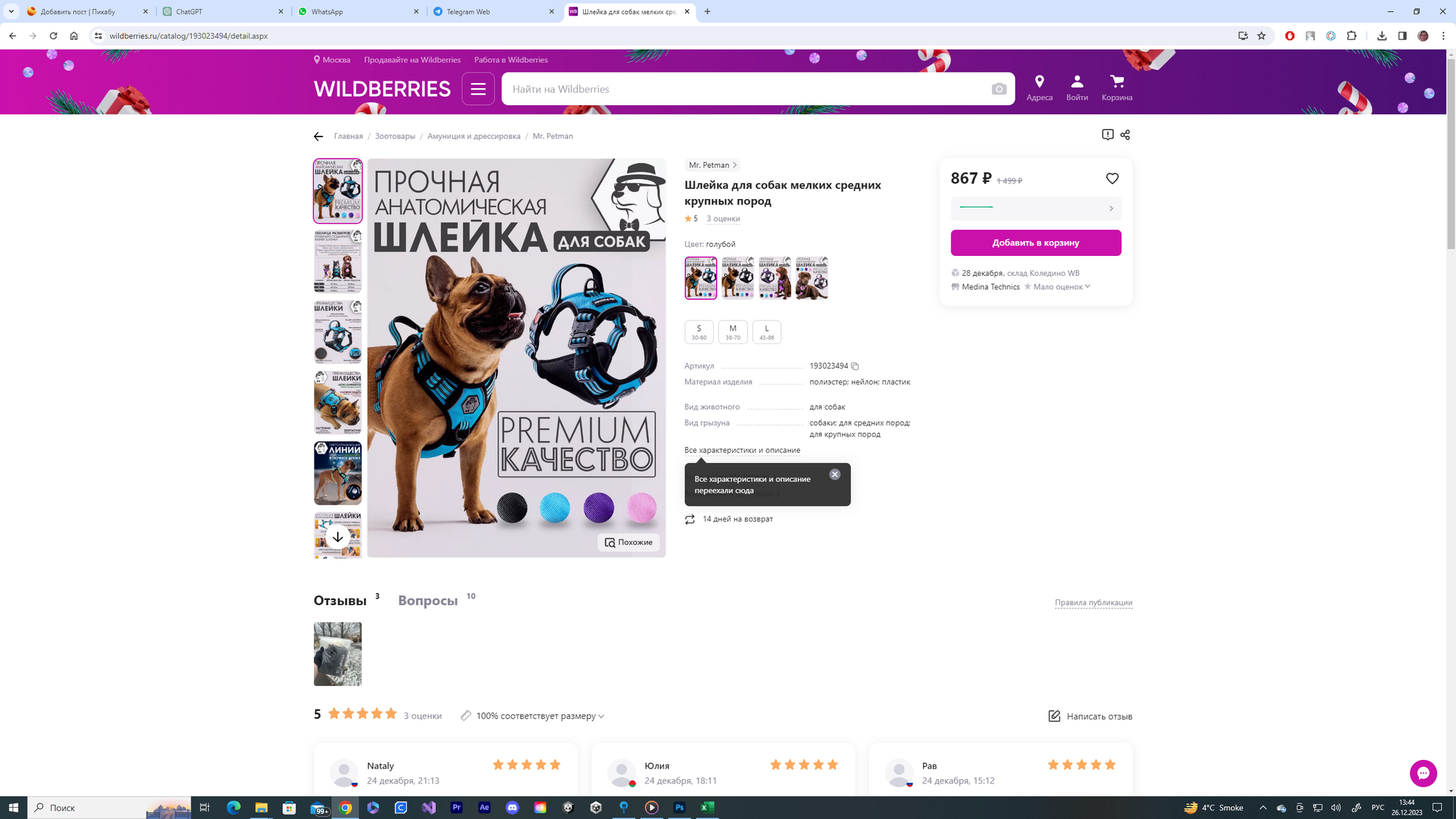The height and width of the screenshot is (819, 1456).
Task: Click the share product icon
Action: [1125, 134]
